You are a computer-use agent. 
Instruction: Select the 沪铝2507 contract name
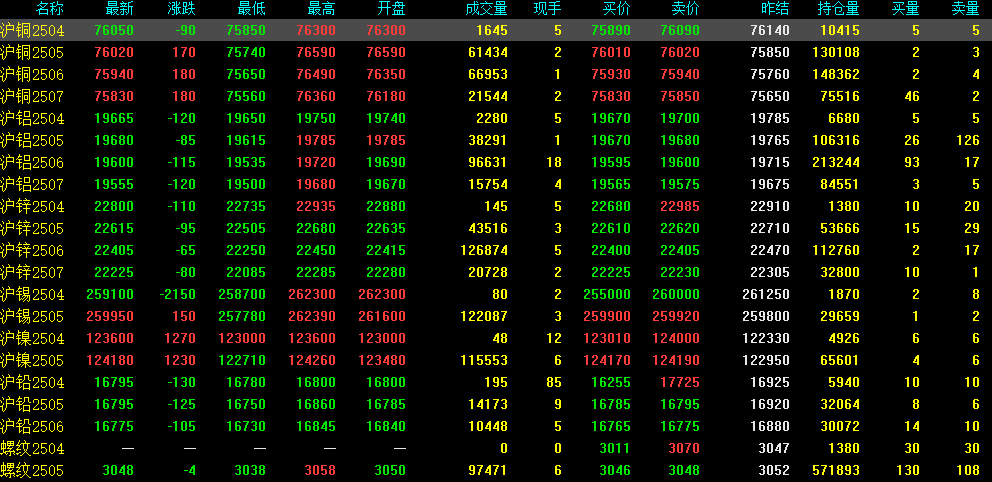[x=32, y=185]
